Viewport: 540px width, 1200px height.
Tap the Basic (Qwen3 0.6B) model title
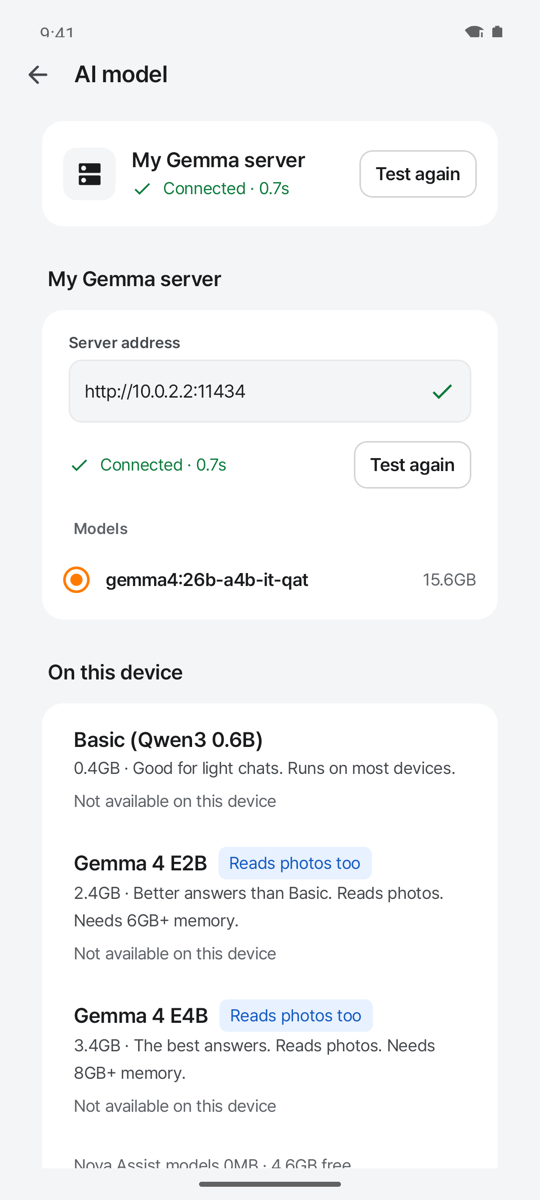click(x=168, y=740)
